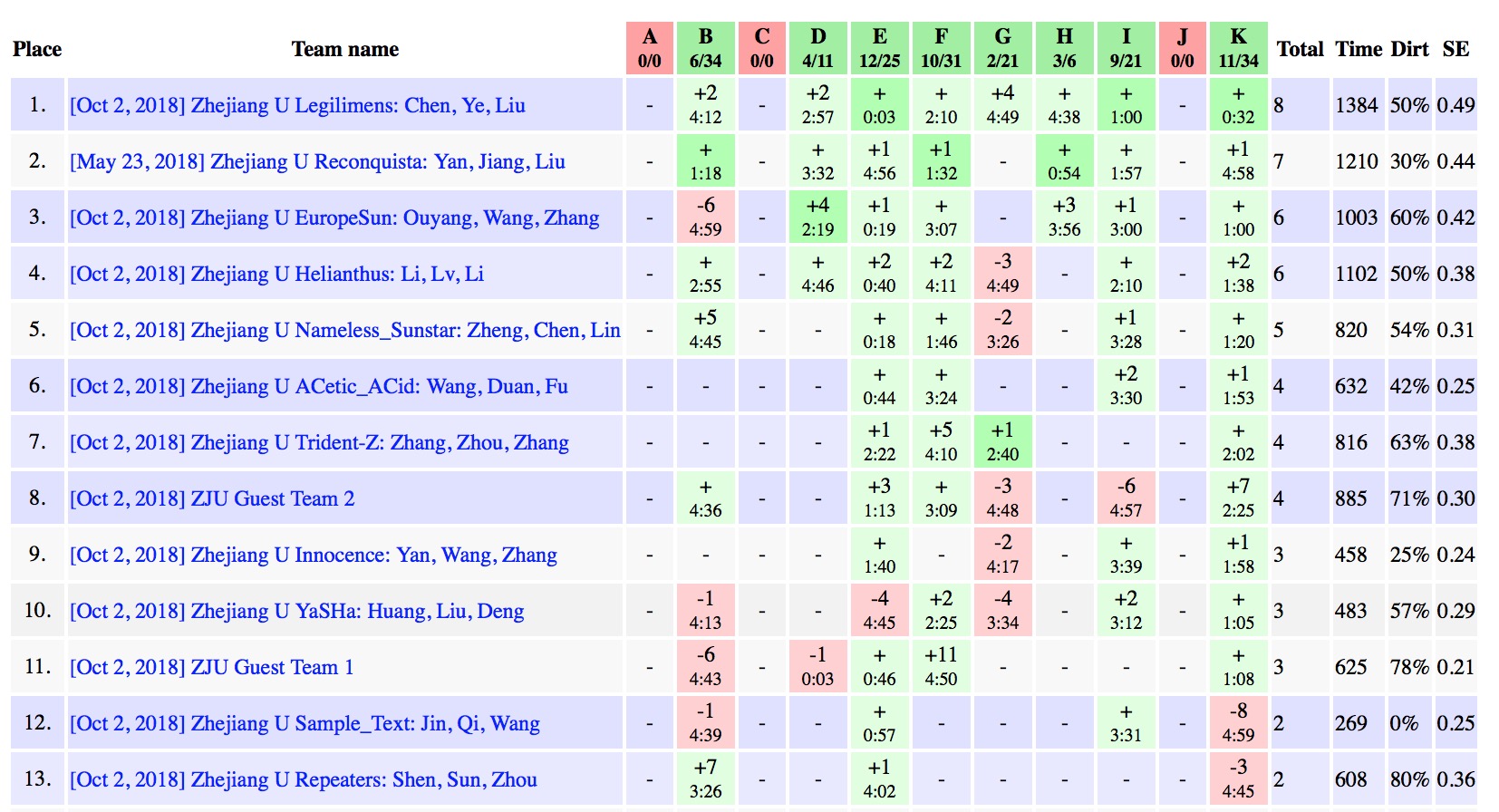1499x812 pixels.
Task: Click ZJU Guest Team 1's +11 problem F cell
Action: tap(941, 667)
